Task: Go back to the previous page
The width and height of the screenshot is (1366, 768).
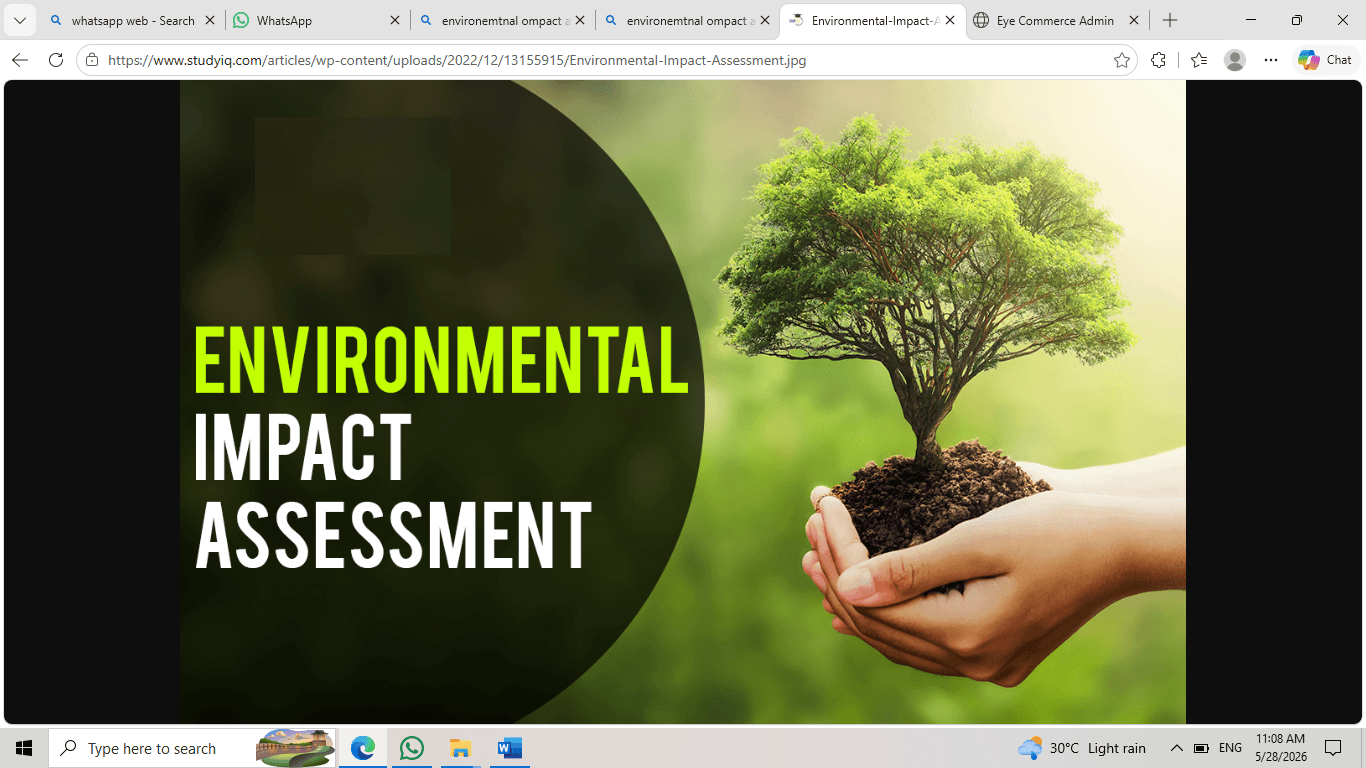Action: (20, 60)
